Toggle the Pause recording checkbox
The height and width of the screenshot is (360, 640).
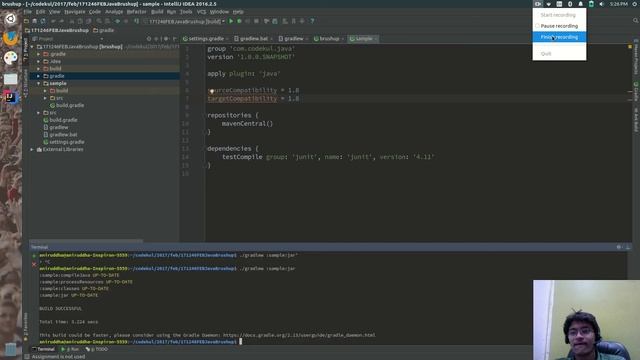click(x=537, y=26)
